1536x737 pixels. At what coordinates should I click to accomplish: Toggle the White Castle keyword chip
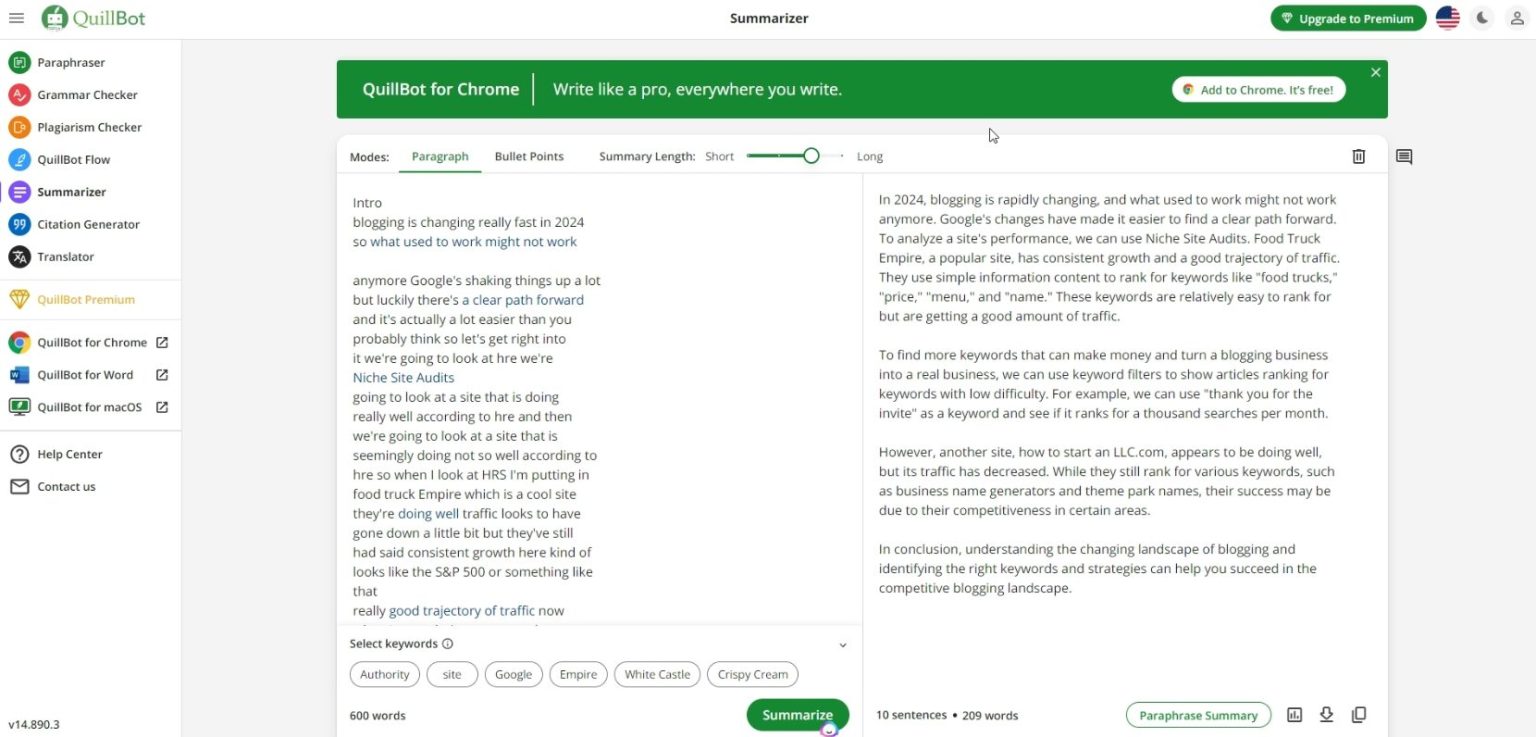point(657,675)
